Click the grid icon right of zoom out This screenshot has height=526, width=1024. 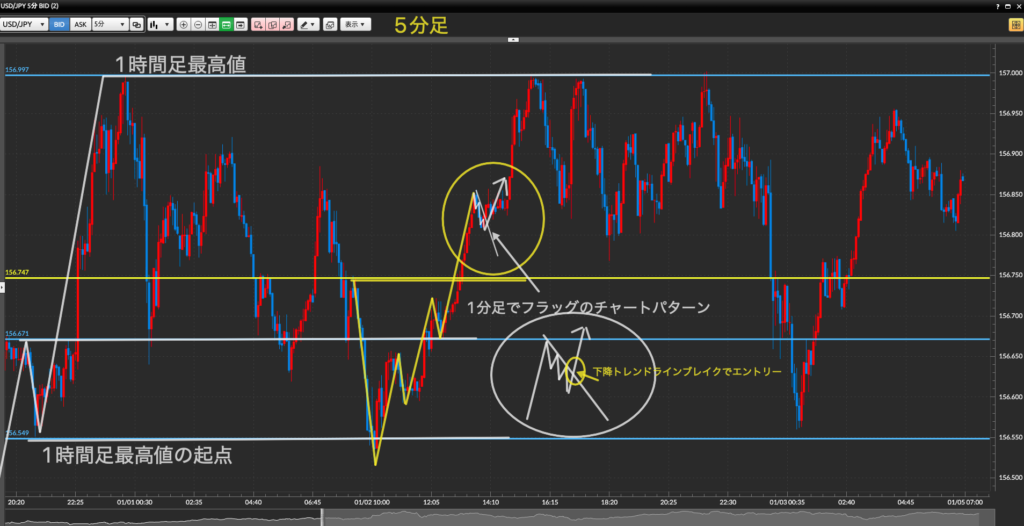click(213, 23)
